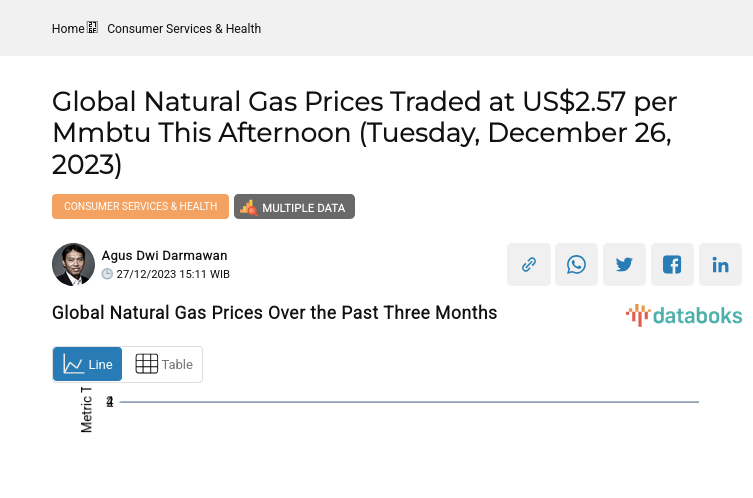753x498 pixels.
Task: Click the orange Consumer Services & Health tag
Action: point(140,207)
